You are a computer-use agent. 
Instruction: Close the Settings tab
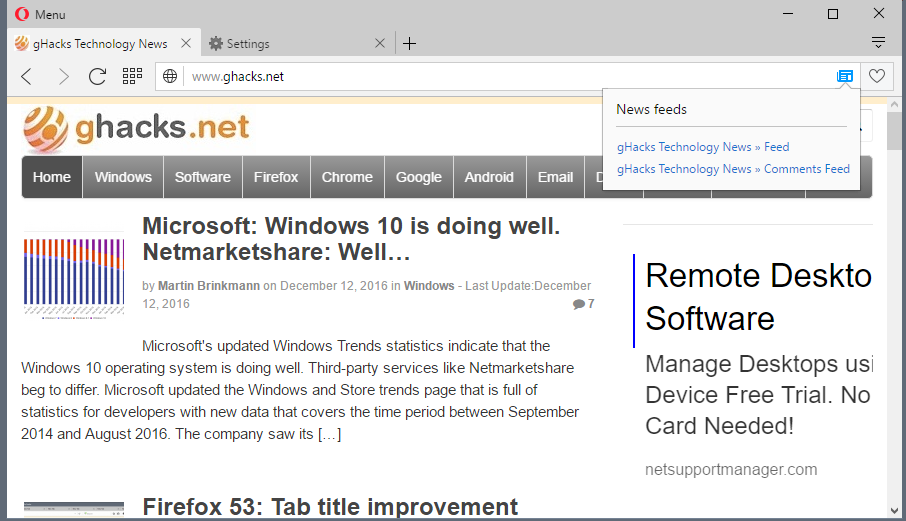point(380,43)
